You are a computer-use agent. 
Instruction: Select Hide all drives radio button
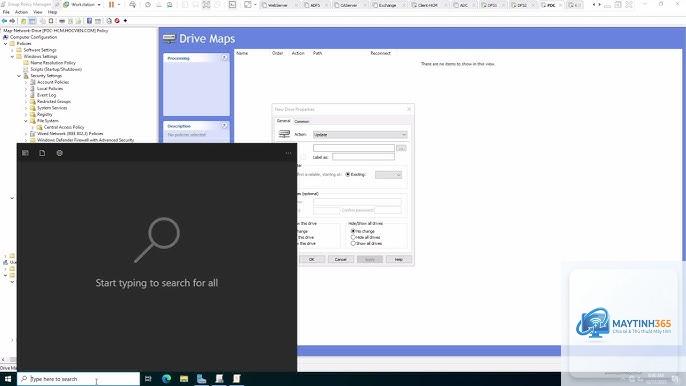353,237
